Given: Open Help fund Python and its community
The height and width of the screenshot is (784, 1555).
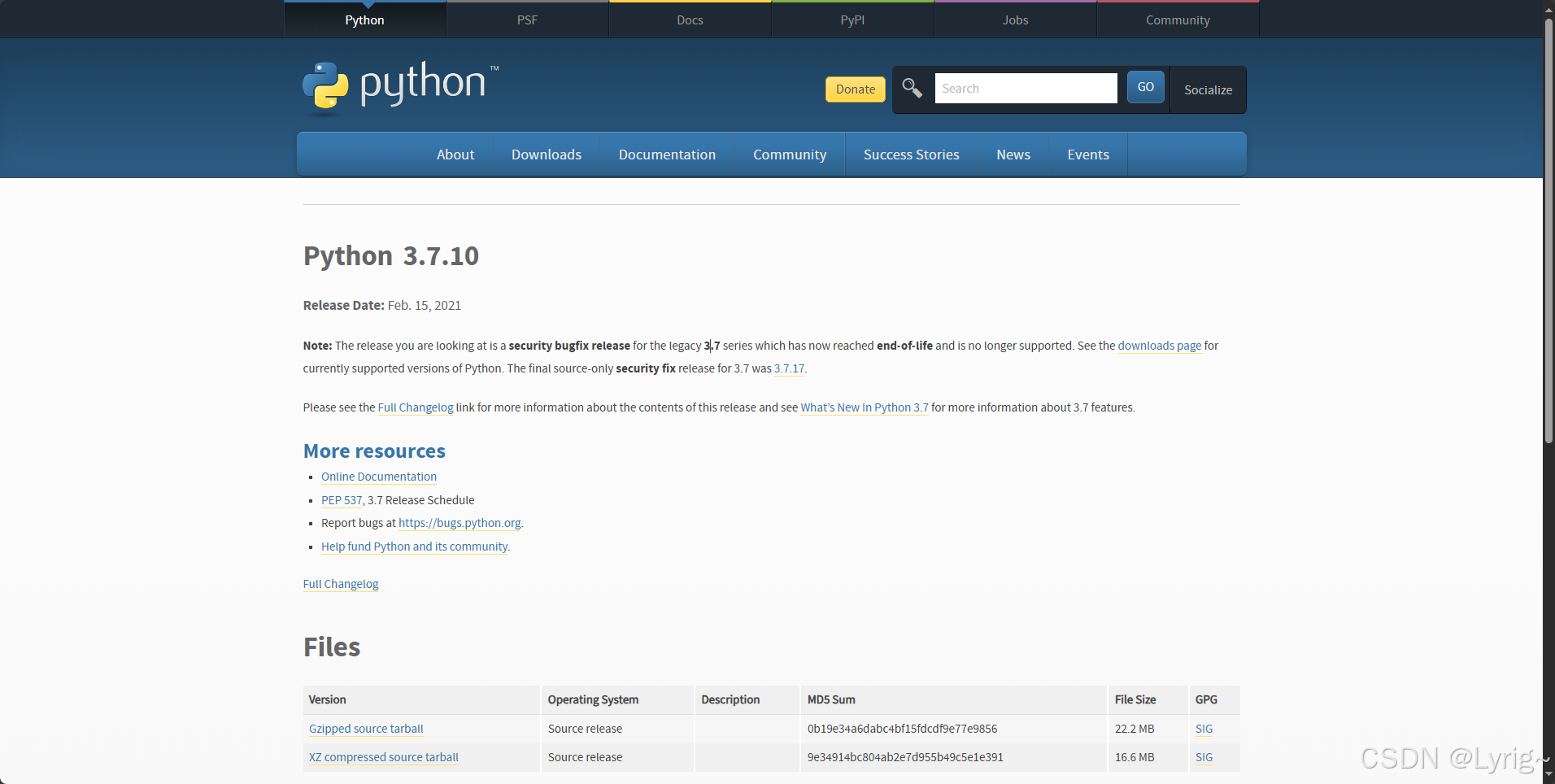Looking at the screenshot, I should click(x=415, y=547).
